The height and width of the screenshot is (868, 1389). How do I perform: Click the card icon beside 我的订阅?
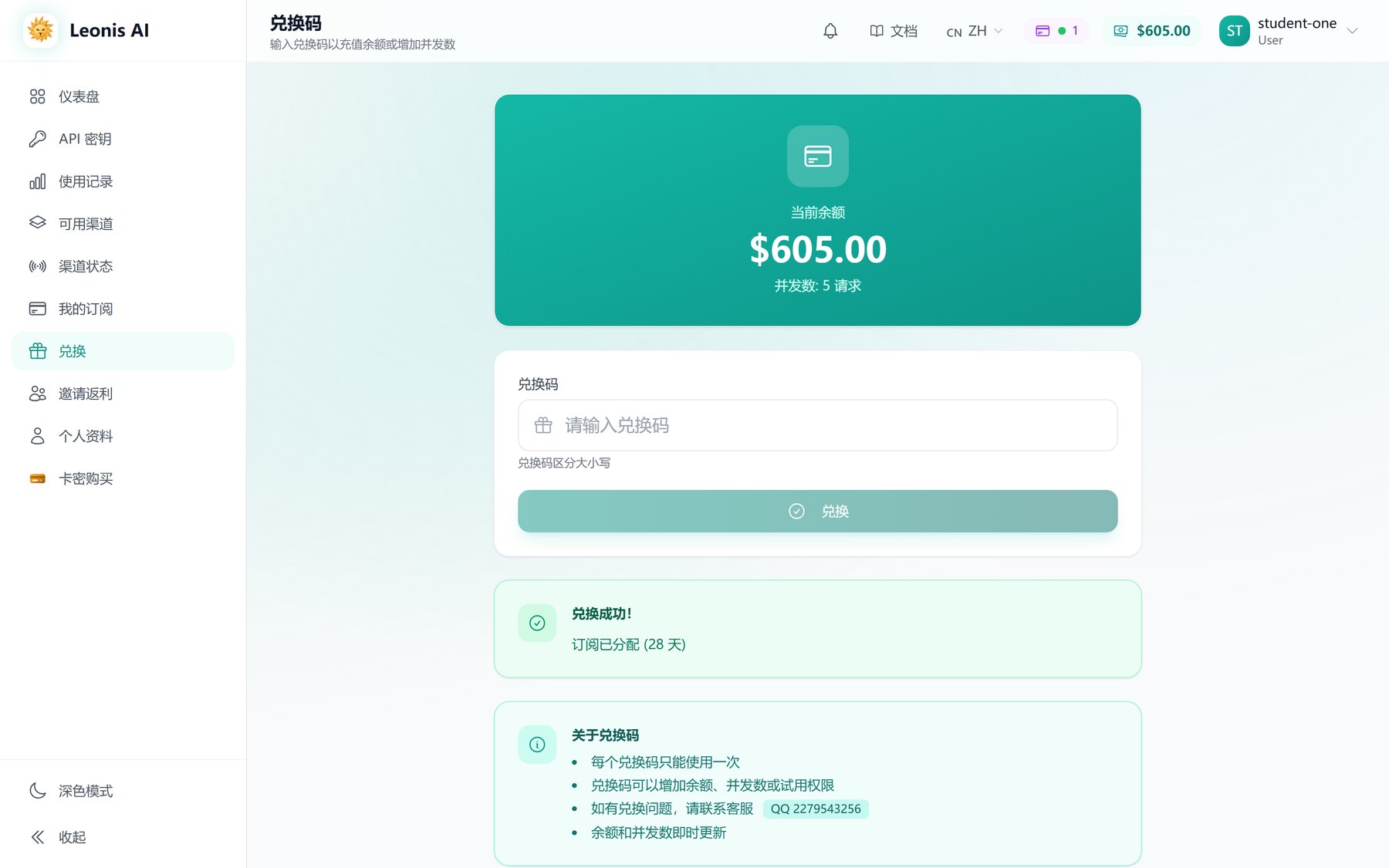(x=37, y=309)
